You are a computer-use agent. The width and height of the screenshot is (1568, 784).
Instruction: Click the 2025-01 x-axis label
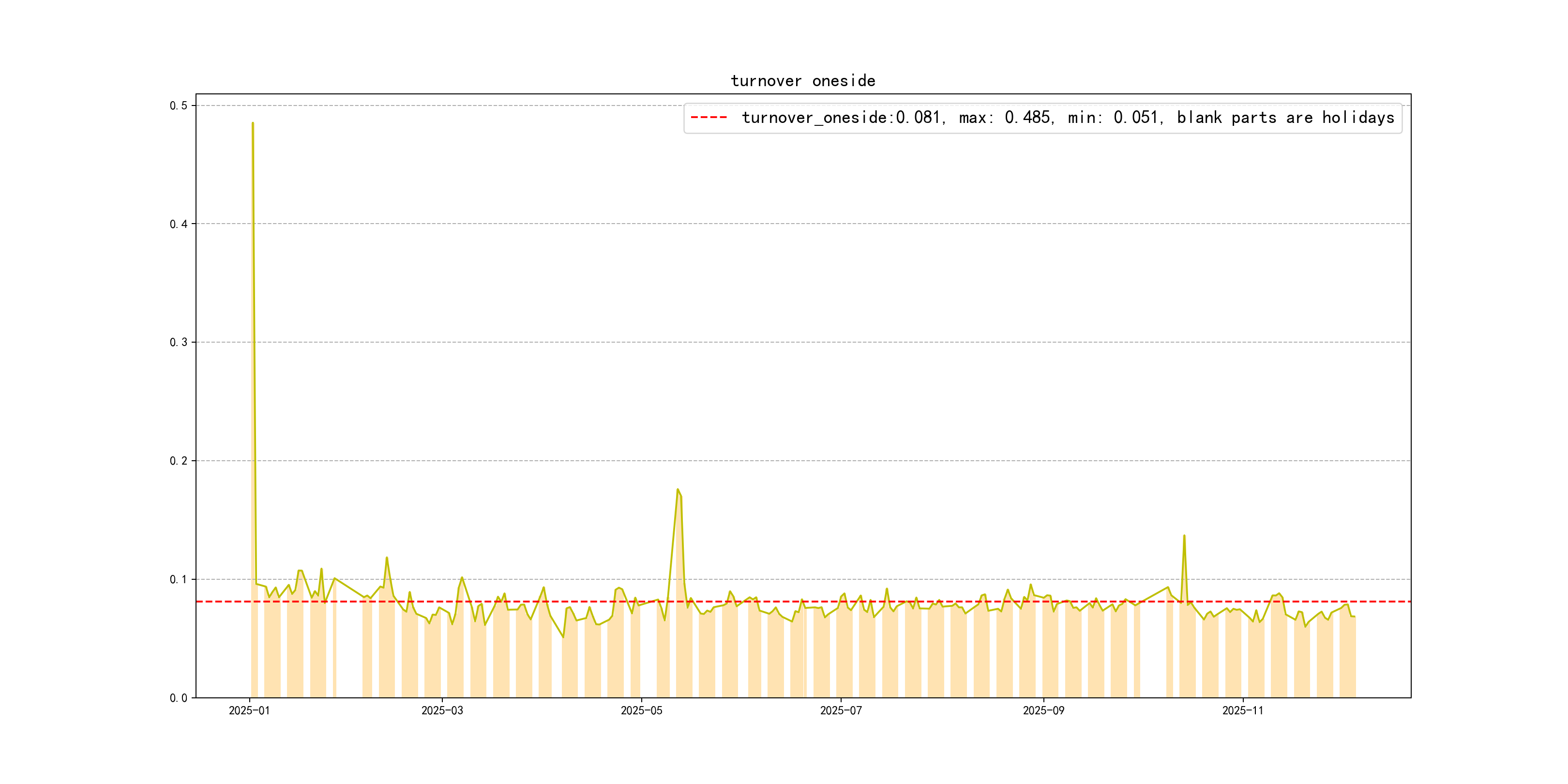tap(249, 710)
